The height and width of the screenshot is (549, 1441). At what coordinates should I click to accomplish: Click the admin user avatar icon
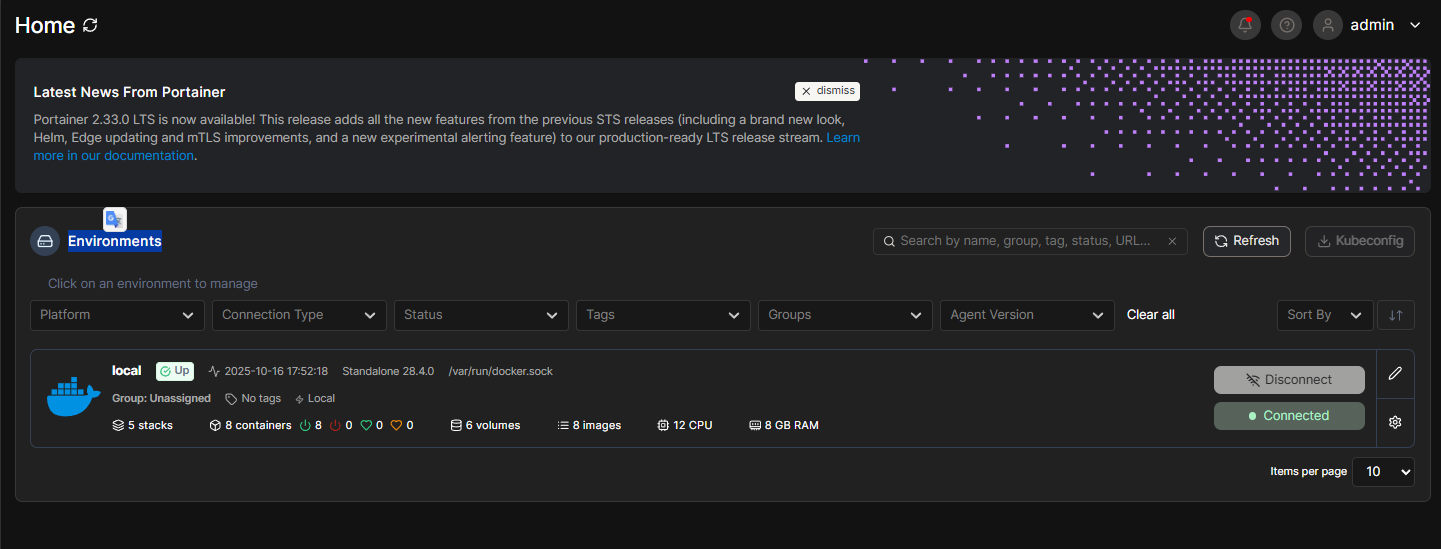pos(1328,25)
